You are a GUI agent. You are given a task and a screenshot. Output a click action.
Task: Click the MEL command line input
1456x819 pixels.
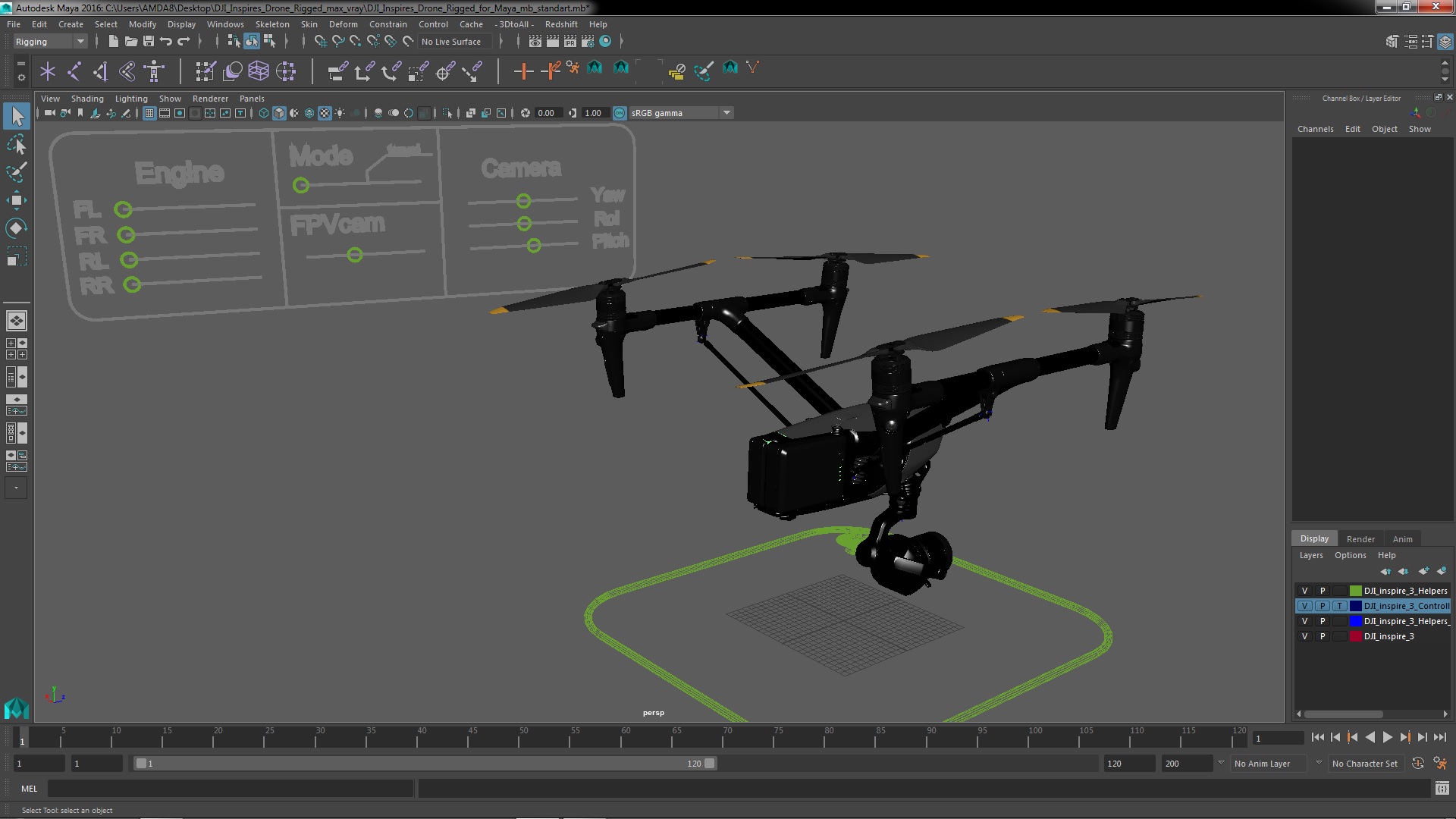[x=231, y=789]
